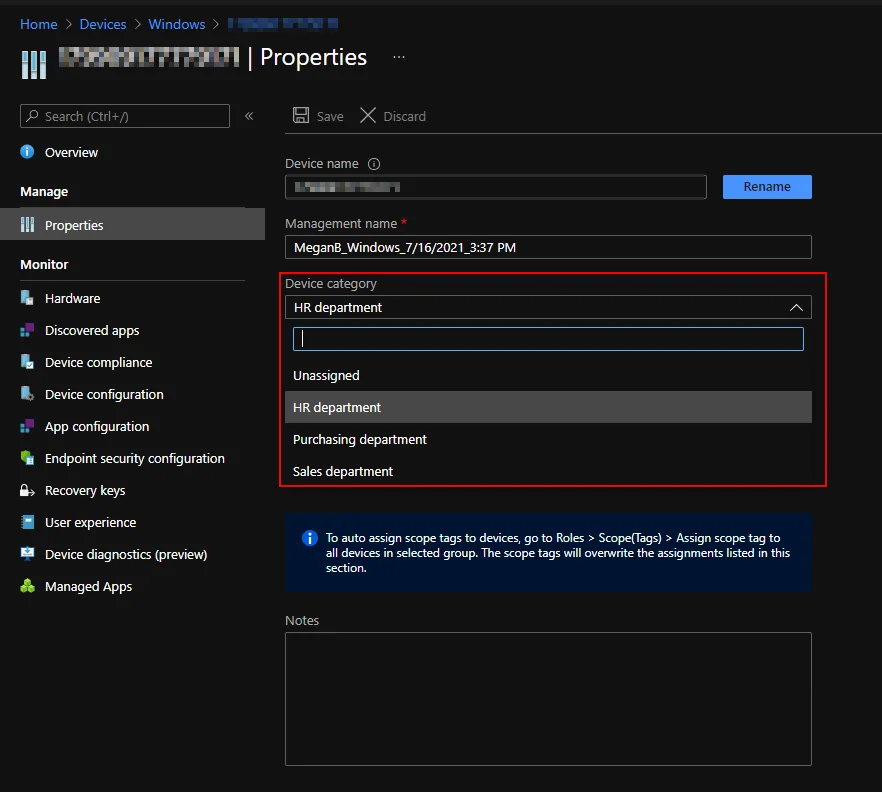Click the Discard X icon

pos(368,115)
